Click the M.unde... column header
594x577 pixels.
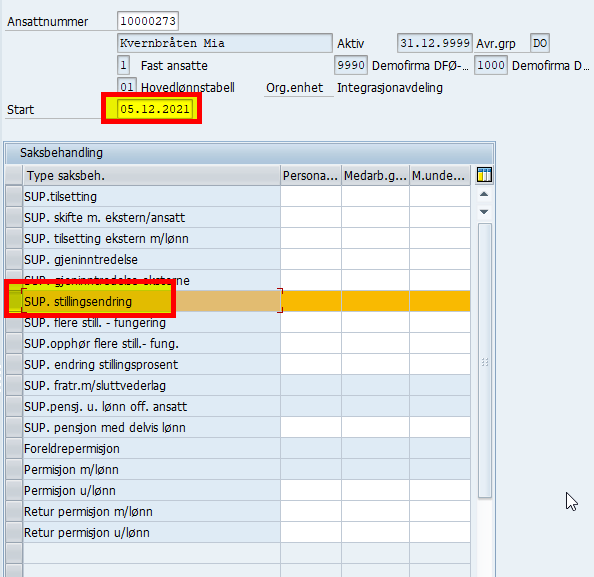pos(440,175)
